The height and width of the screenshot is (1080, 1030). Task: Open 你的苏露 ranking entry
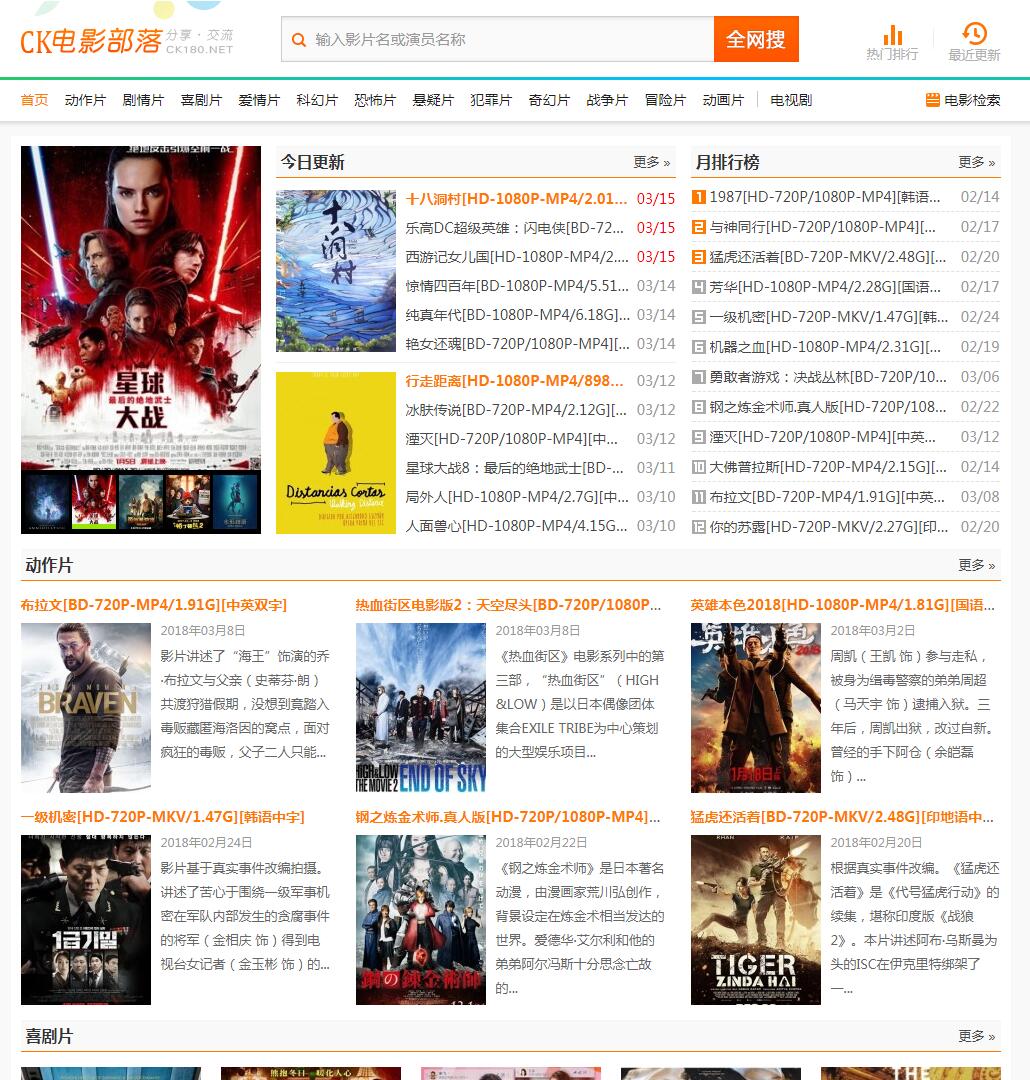pos(829,527)
